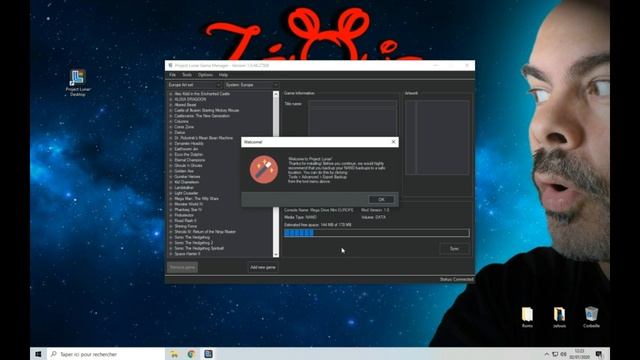640x360 pixels.
Task: Open the Options menu
Action: tap(205, 75)
